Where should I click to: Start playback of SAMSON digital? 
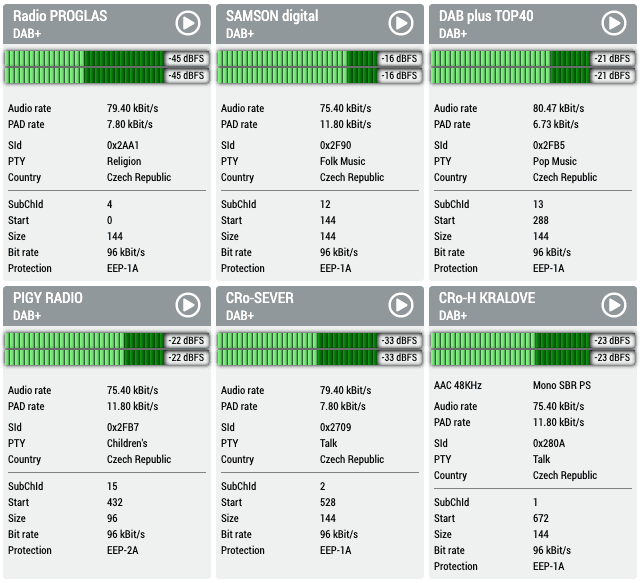coord(401,23)
